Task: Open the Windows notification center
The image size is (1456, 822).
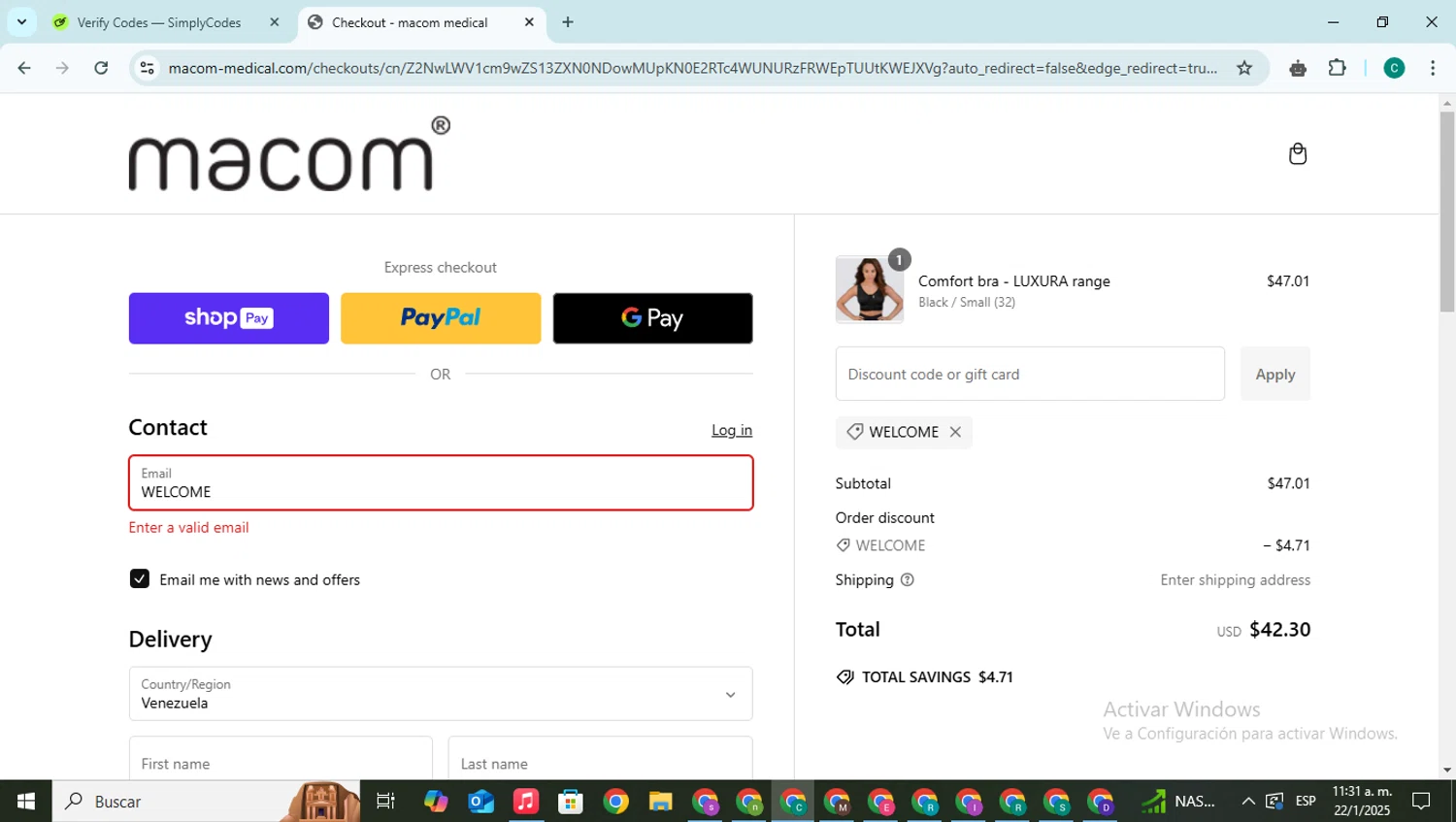Action: pyautogui.click(x=1422, y=802)
